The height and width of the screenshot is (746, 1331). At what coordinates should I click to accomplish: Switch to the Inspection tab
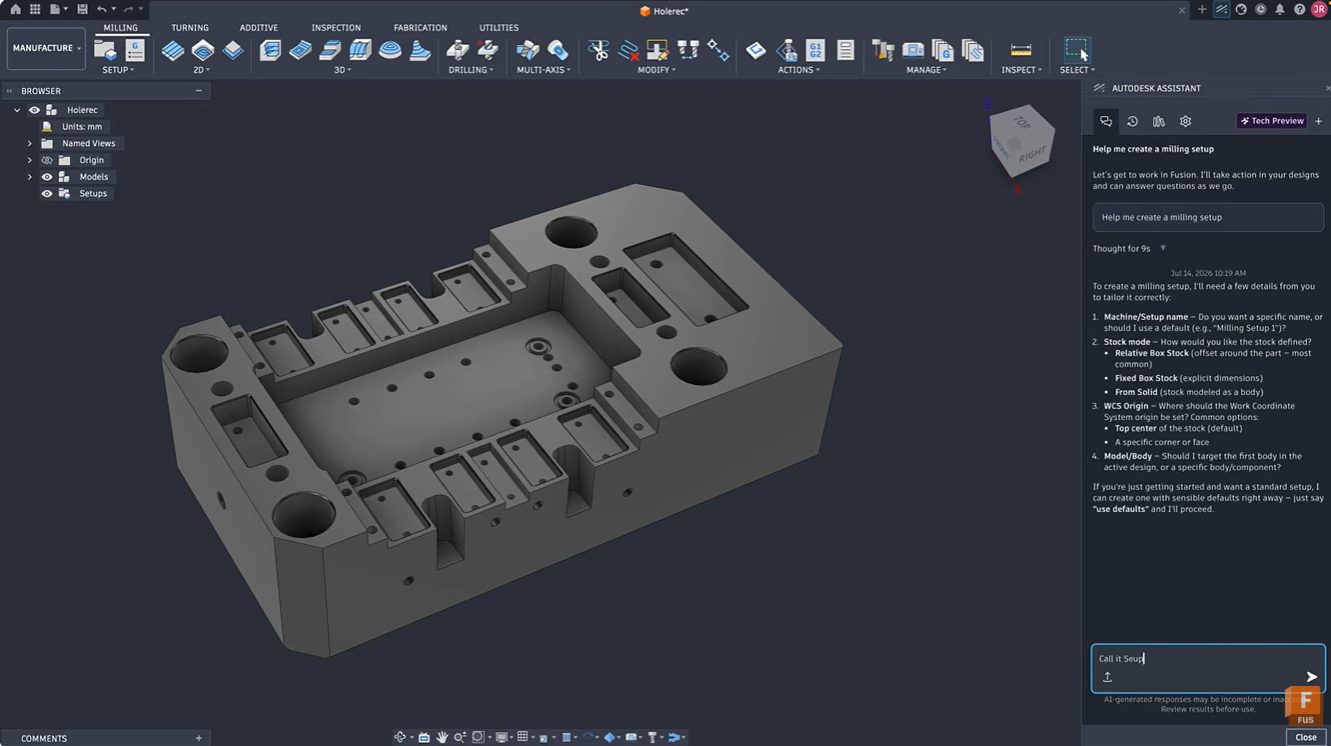pos(336,28)
